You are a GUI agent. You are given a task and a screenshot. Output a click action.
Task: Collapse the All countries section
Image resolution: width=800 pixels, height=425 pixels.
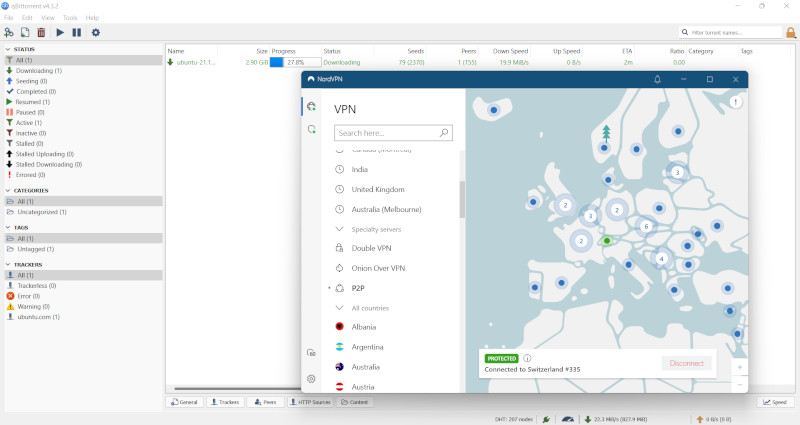tap(339, 308)
